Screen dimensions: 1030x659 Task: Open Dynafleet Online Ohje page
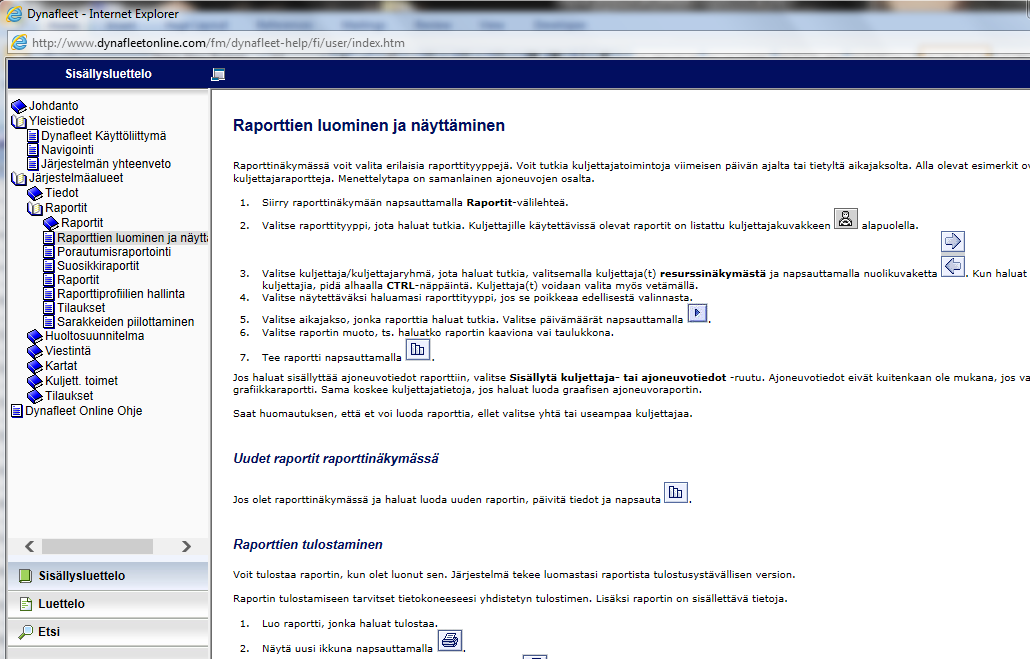(x=83, y=411)
